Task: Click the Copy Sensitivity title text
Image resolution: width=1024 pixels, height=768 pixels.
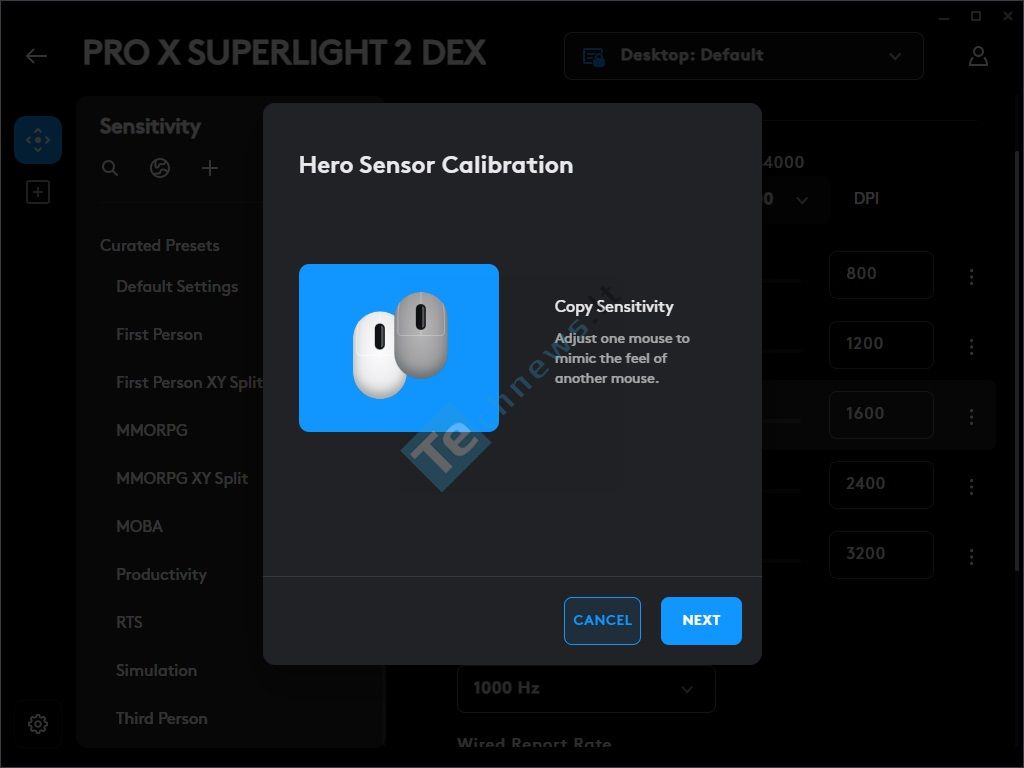Action: (x=614, y=306)
